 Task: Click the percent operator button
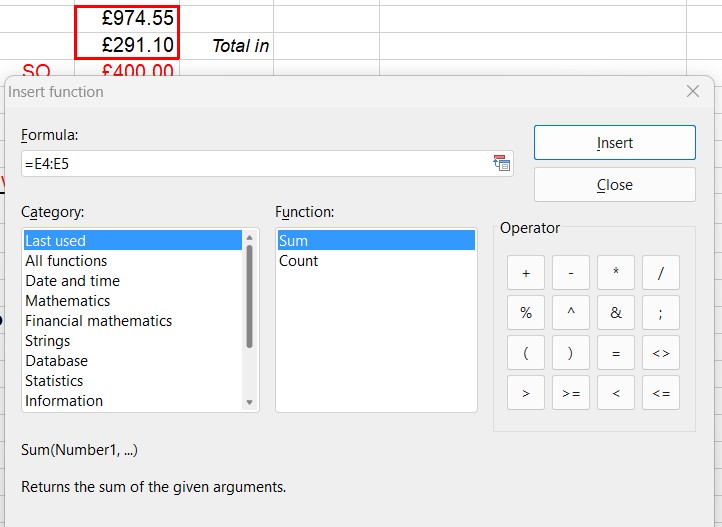[526, 313]
